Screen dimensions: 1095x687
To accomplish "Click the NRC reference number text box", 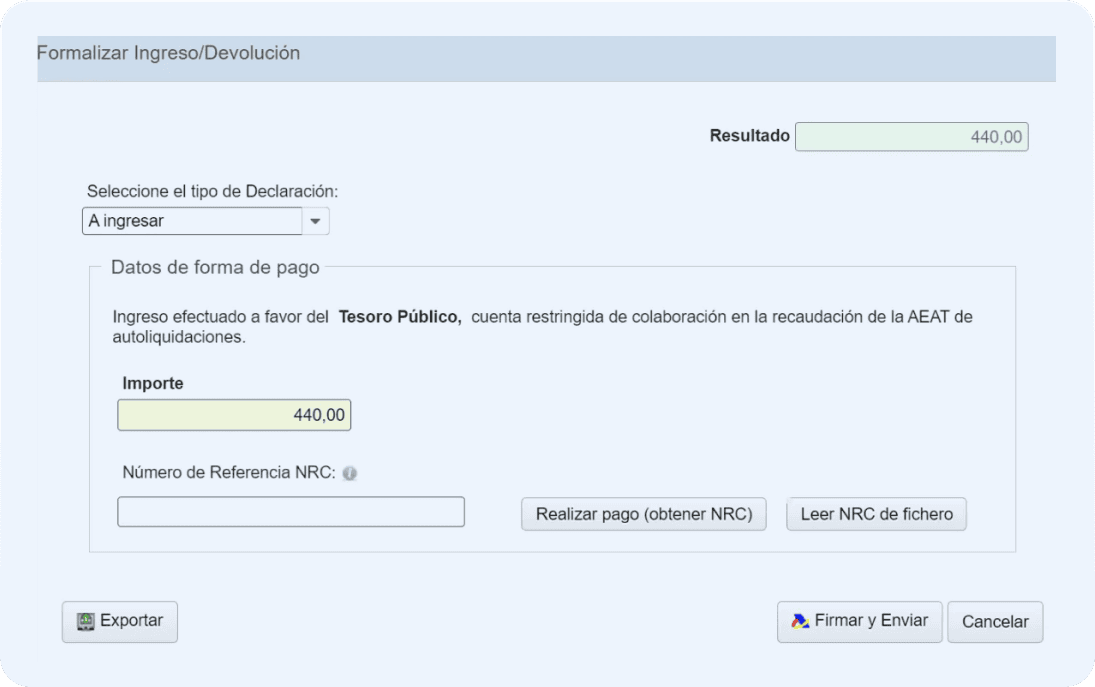I will (291, 512).
